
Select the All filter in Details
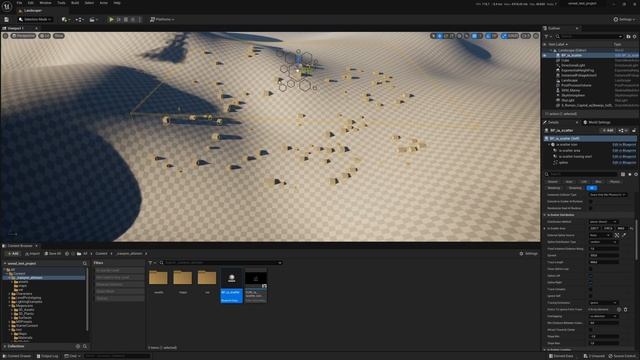coord(592,188)
